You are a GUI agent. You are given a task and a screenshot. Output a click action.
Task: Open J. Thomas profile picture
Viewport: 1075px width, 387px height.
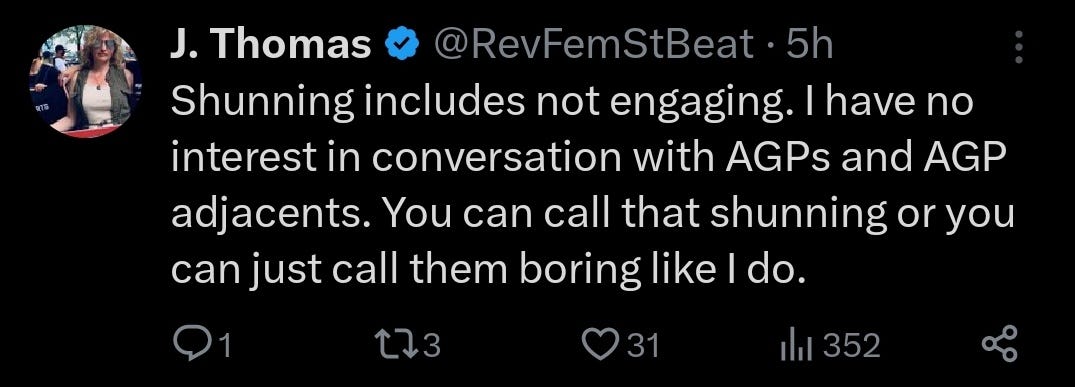point(86,82)
